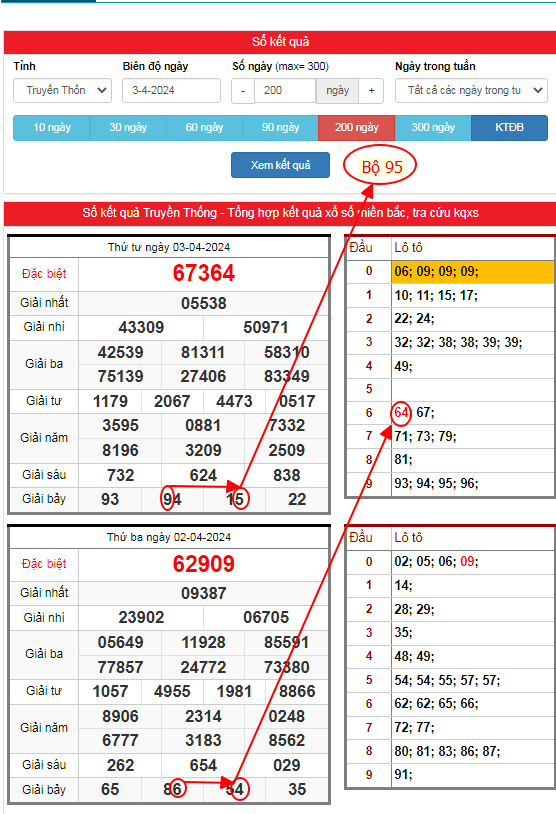The width and height of the screenshot is (556, 814).
Task: Decrease number of days with minus button
Action: [x=242, y=90]
